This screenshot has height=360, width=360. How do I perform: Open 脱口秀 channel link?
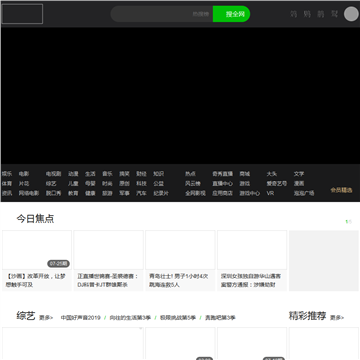(53, 193)
